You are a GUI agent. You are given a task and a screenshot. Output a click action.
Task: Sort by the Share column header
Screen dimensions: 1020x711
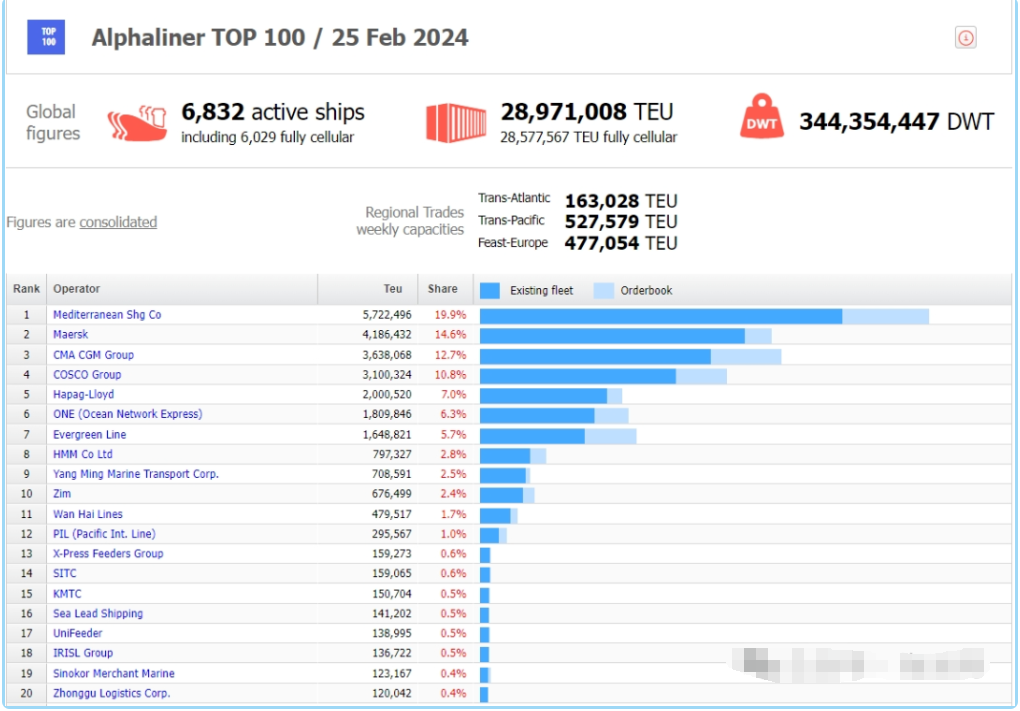pos(442,289)
